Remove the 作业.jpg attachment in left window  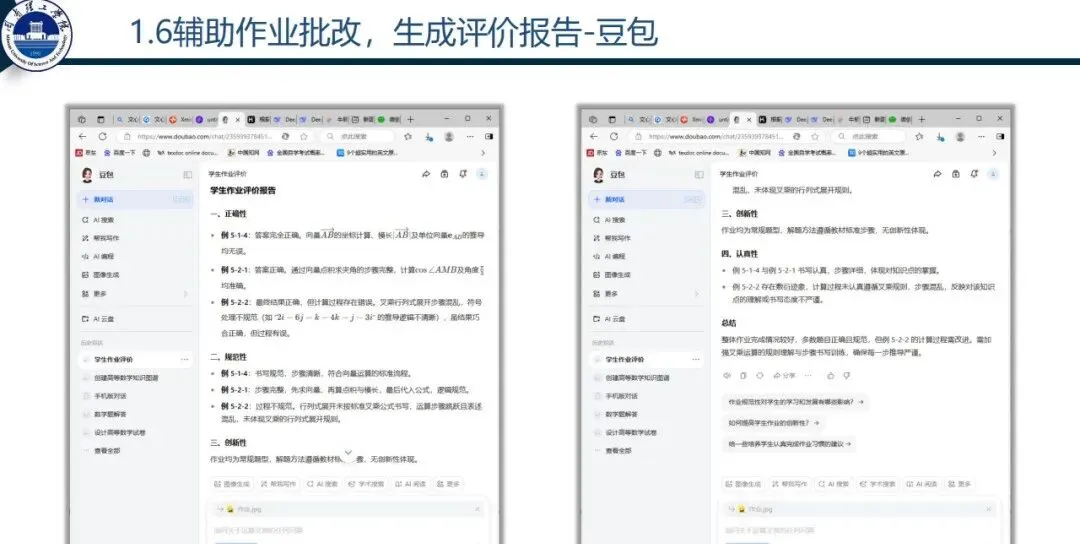[477, 509]
